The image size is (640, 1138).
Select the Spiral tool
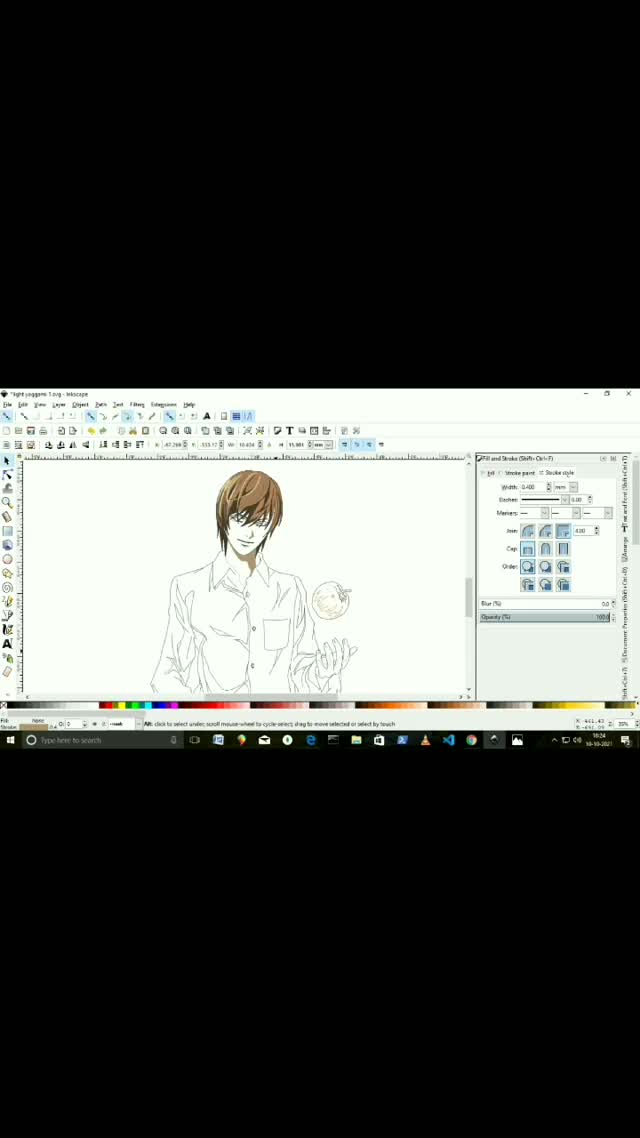click(7, 587)
